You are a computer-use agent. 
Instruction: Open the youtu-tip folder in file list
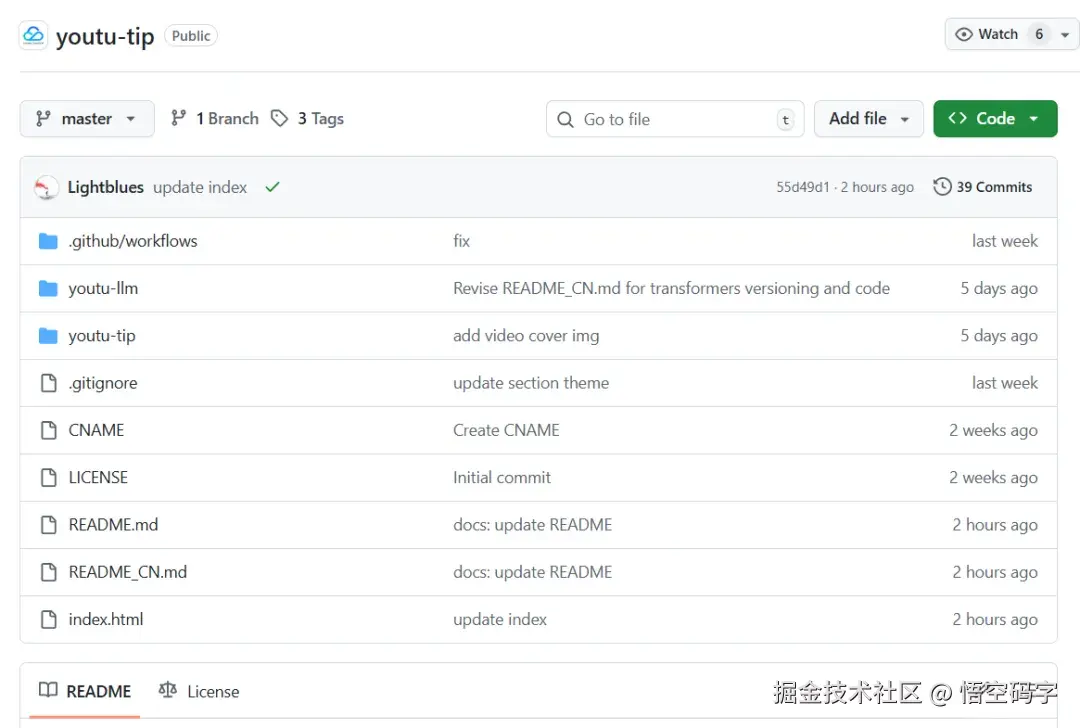(102, 336)
